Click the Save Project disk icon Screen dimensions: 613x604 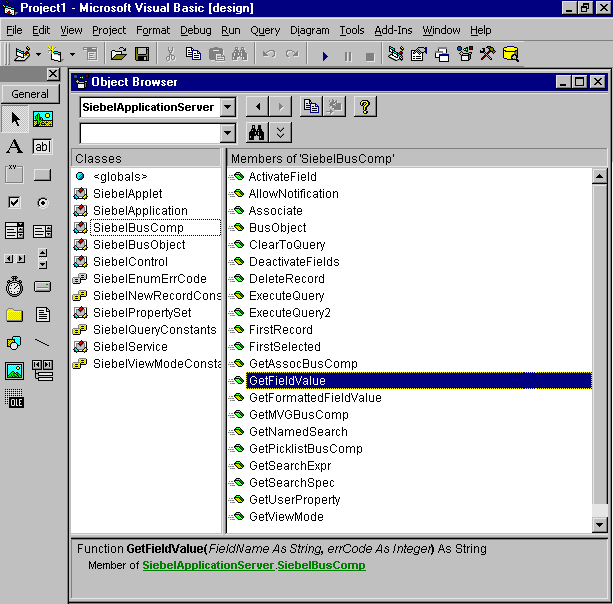142,54
